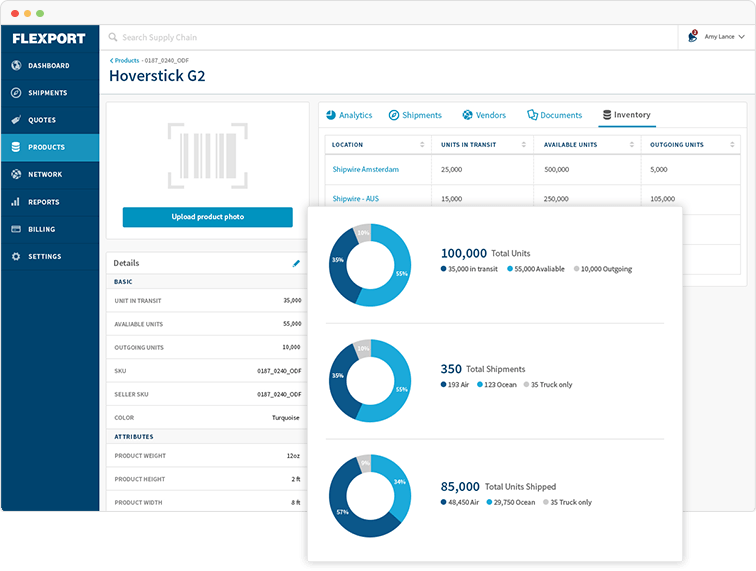Click the Network icon in sidebar
This screenshot has height=571, width=756.
pyautogui.click(x=16, y=174)
